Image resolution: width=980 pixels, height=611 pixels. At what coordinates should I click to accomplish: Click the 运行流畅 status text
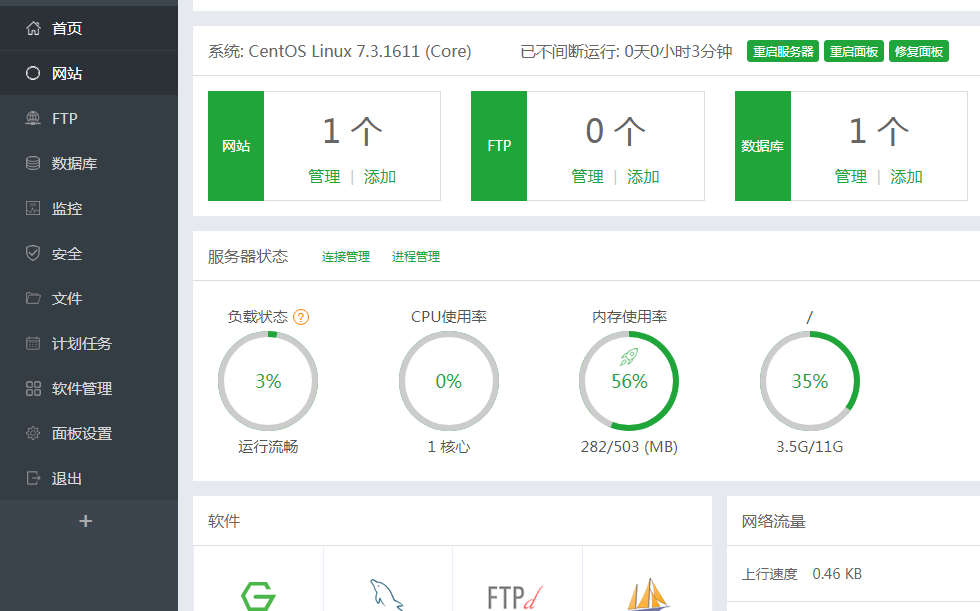pos(268,447)
